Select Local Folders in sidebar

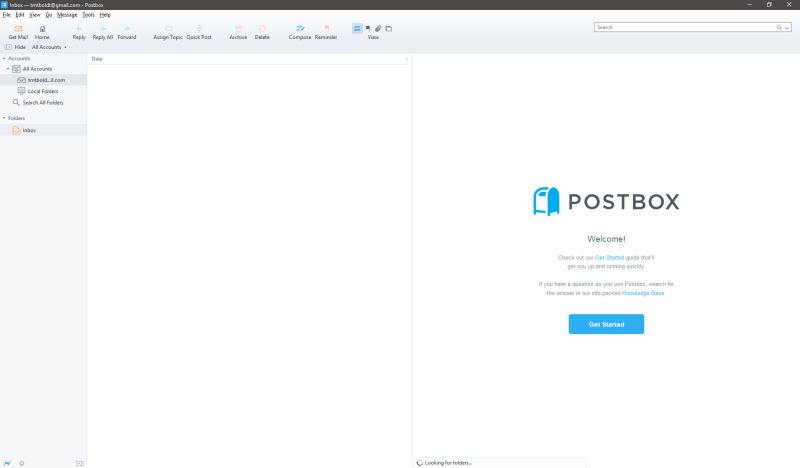43,91
